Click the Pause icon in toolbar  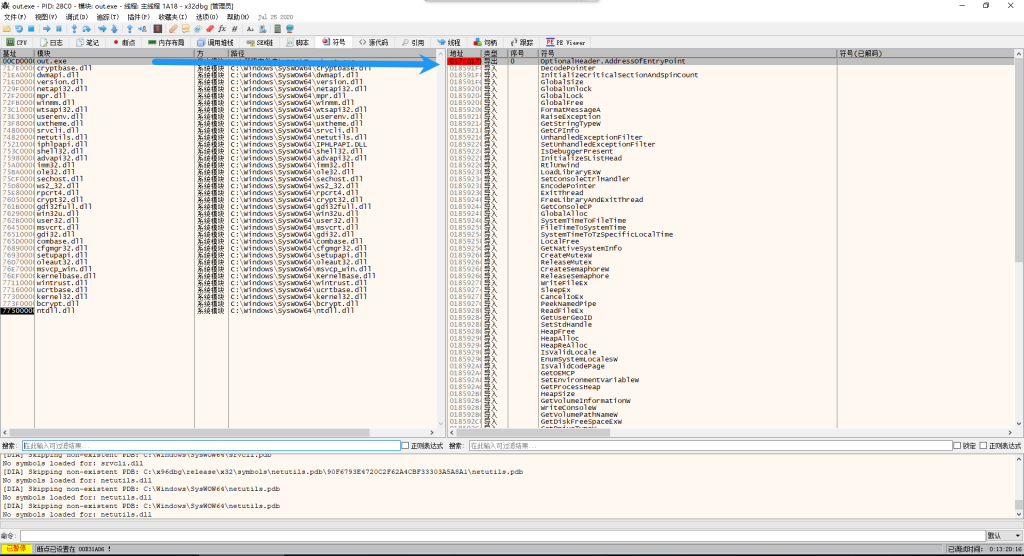pos(59,29)
